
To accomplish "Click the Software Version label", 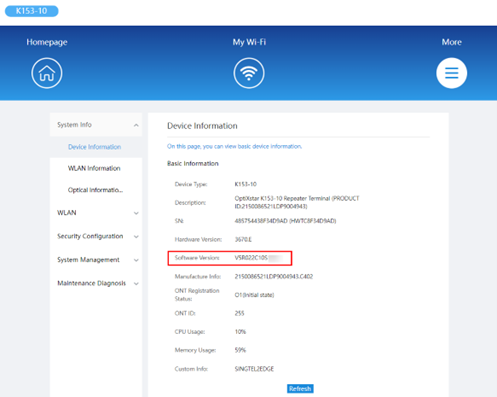I will pyautogui.click(x=197, y=258).
